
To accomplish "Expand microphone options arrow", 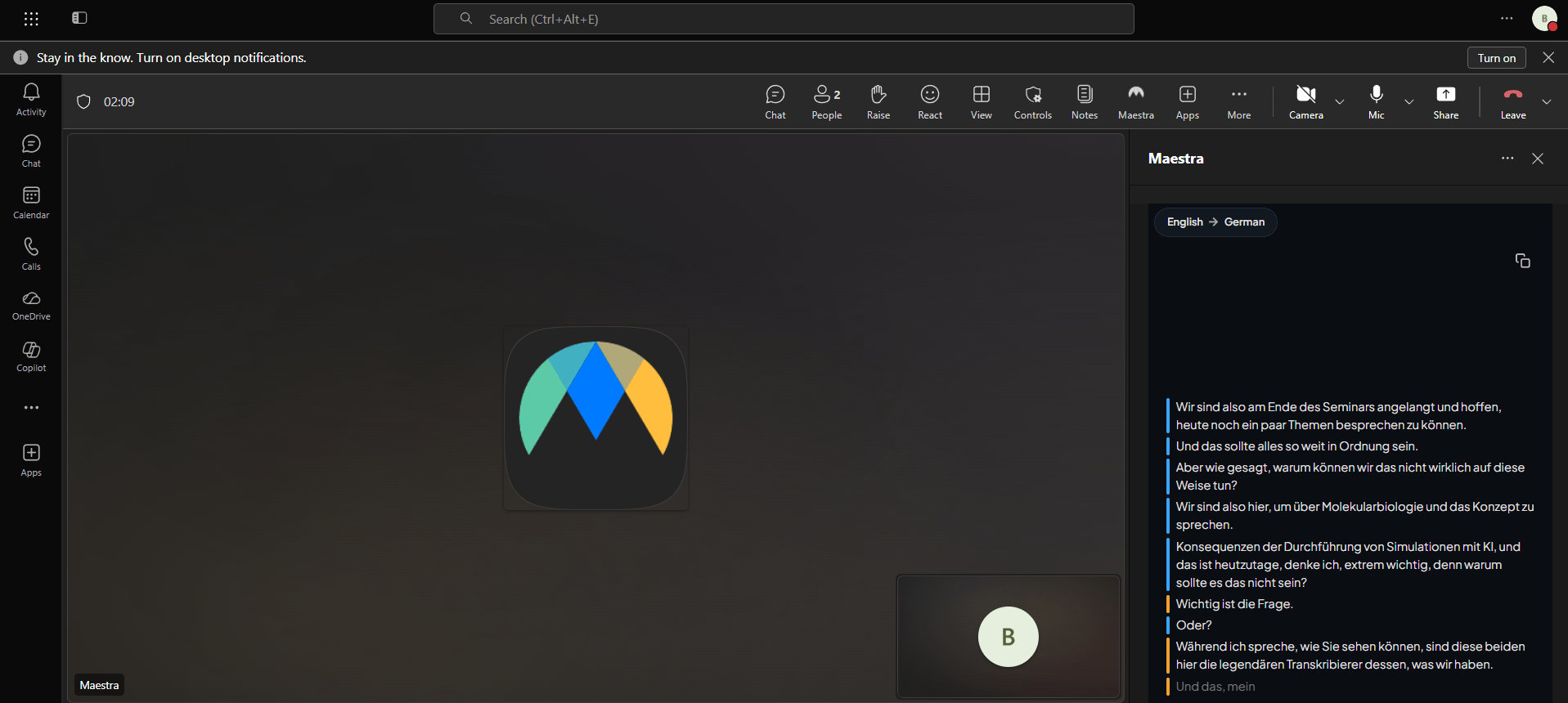I will (x=1409, y=102).
